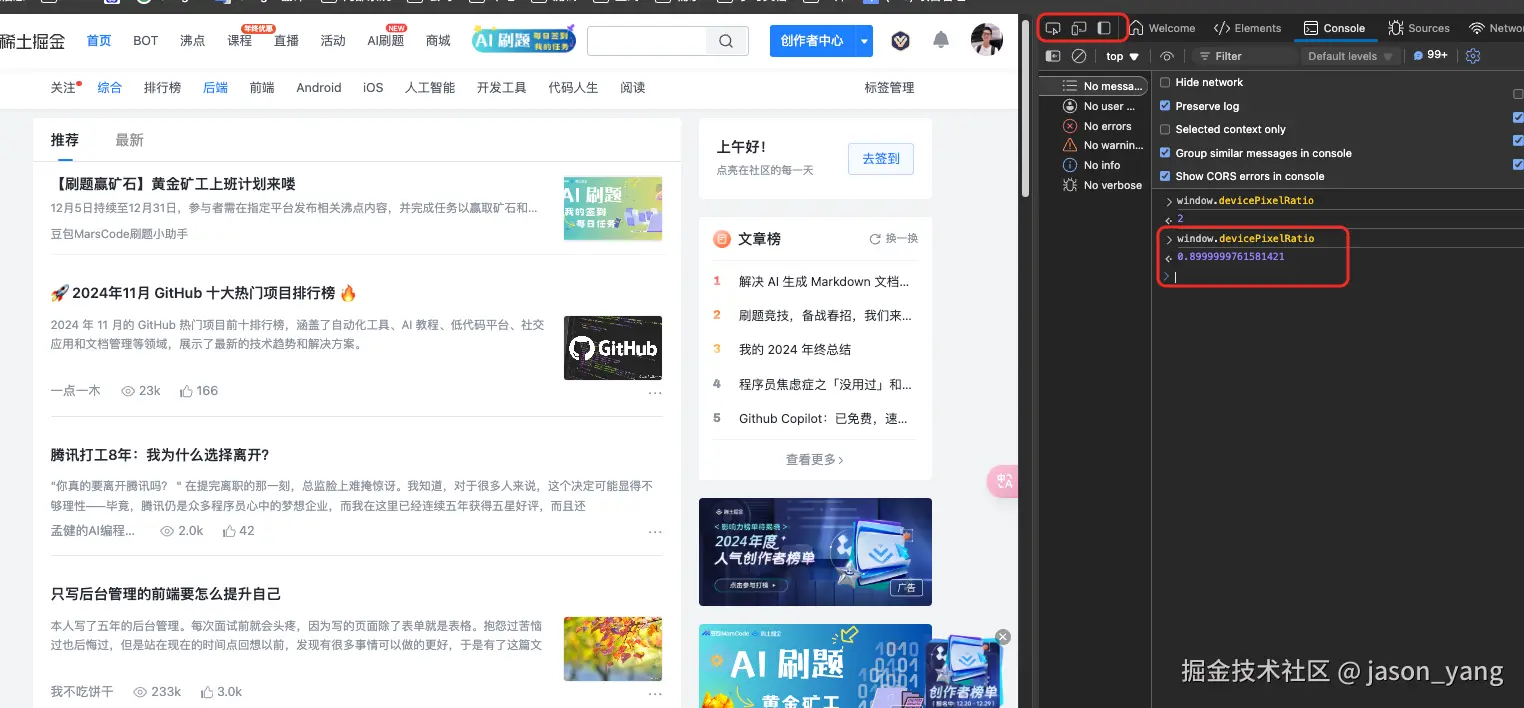
Task: Open article 只写后台管理的前端要怎么提升自己
Action: [x=166, y=594]
